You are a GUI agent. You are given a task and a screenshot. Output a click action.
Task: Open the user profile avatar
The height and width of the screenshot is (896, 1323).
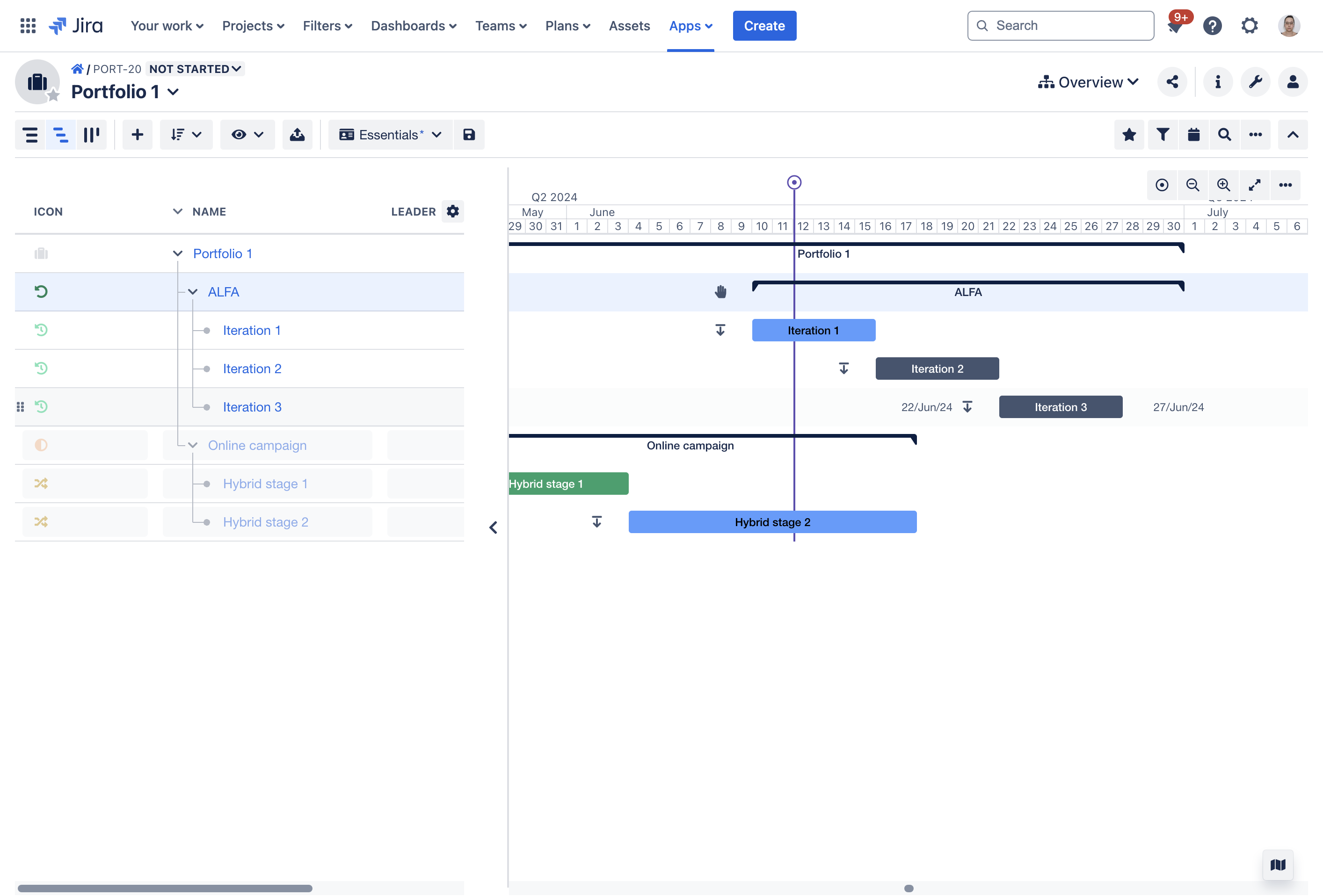1288,26
